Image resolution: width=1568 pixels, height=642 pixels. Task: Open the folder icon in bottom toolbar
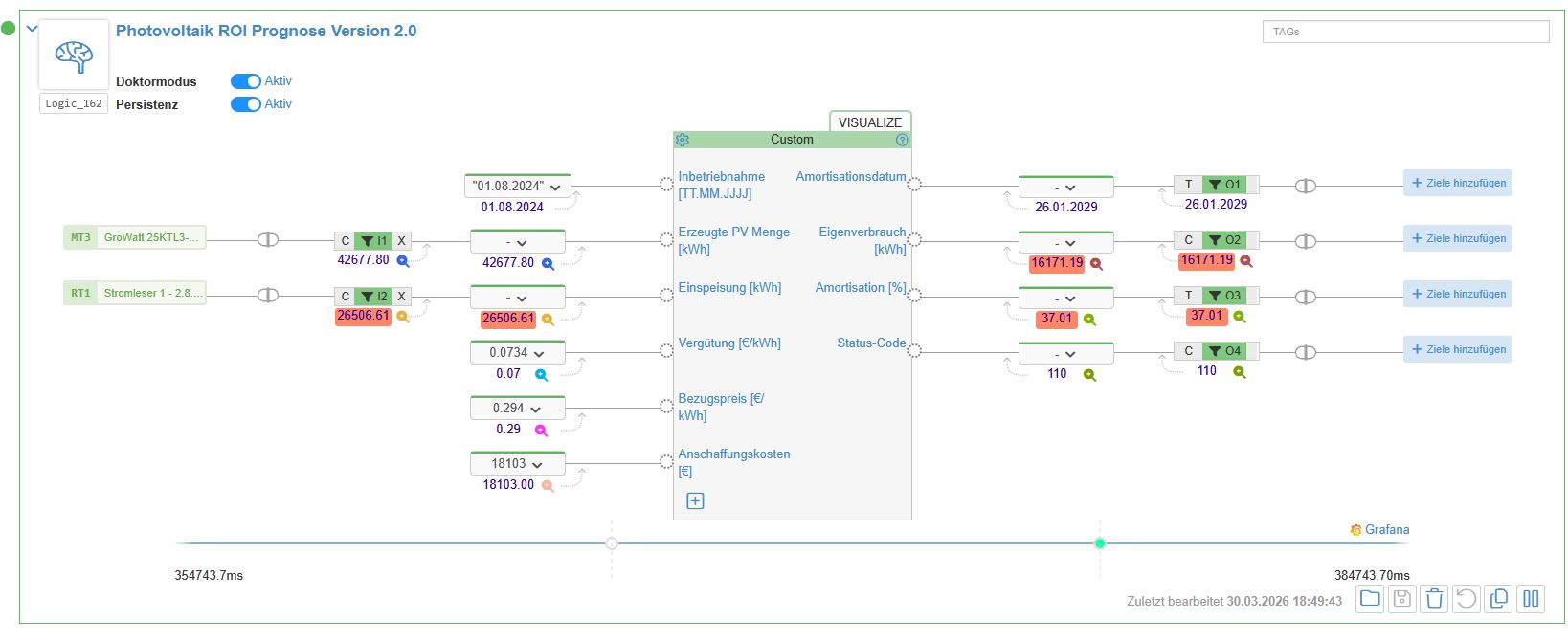pos(1370,599)
